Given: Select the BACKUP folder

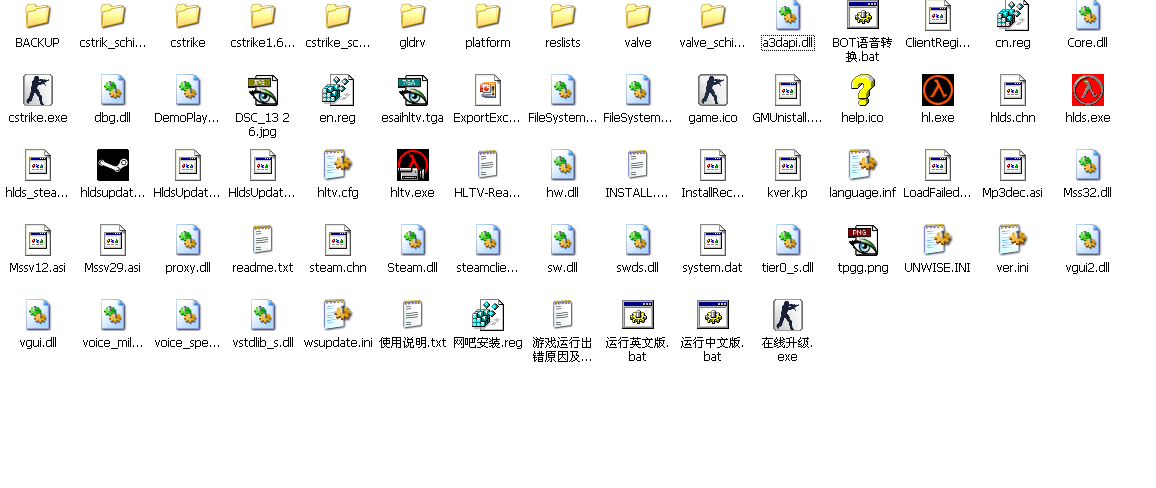Looking at the screenshot, I should [x=37, y=15].
